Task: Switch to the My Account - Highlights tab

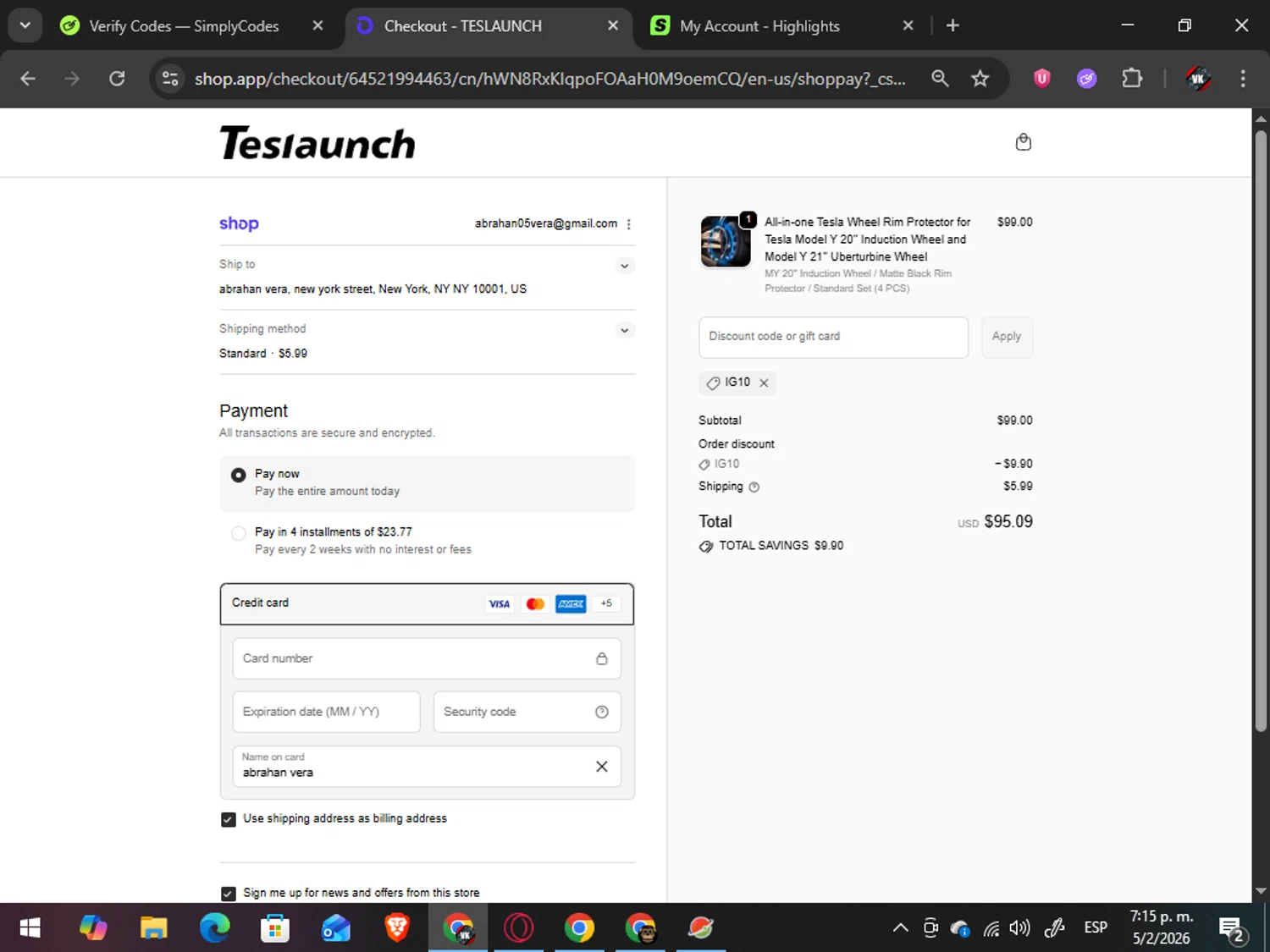Action: click(759, 26)
